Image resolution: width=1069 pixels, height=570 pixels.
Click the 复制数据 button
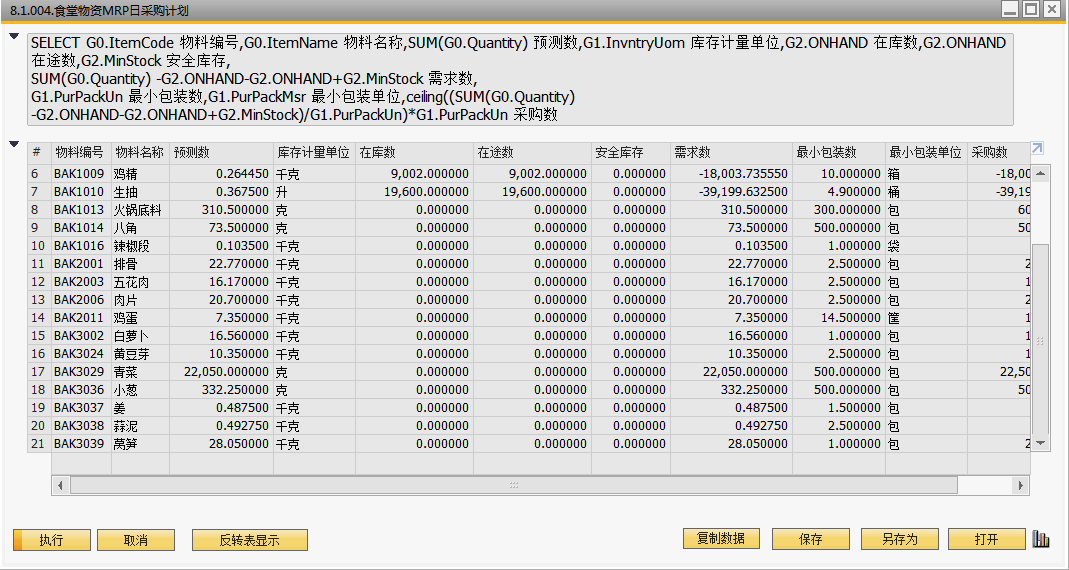721,539
